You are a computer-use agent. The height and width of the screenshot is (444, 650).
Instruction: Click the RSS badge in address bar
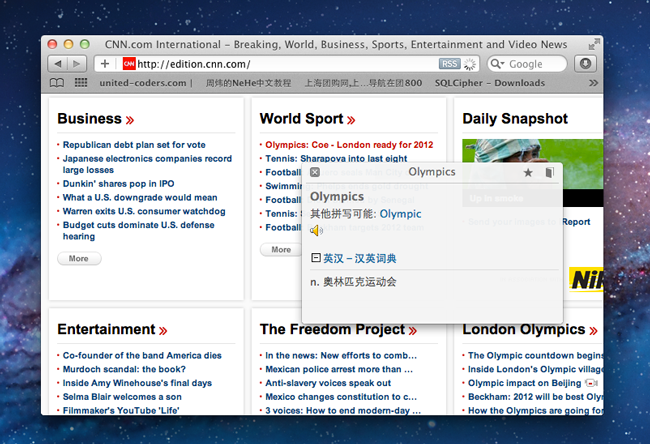[449, 64]
